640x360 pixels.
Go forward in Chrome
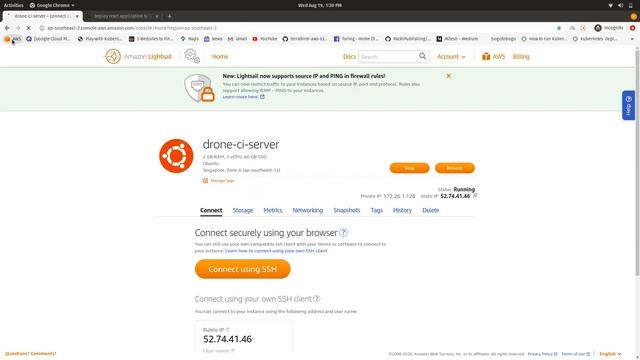pyautogui.click(x=18, y=28)
